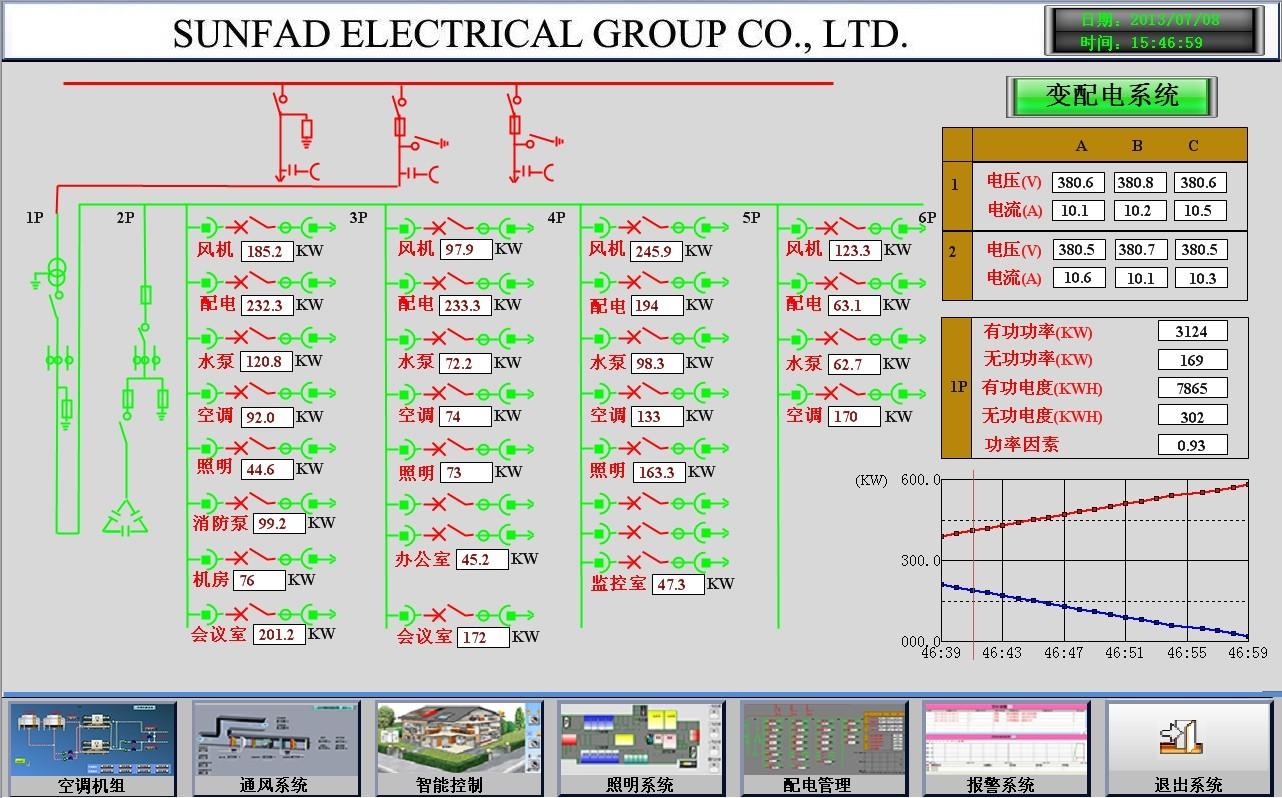Select the 5P 风机 value 245.9
The width and height of the screenshot is (1282, 798).
657,251
